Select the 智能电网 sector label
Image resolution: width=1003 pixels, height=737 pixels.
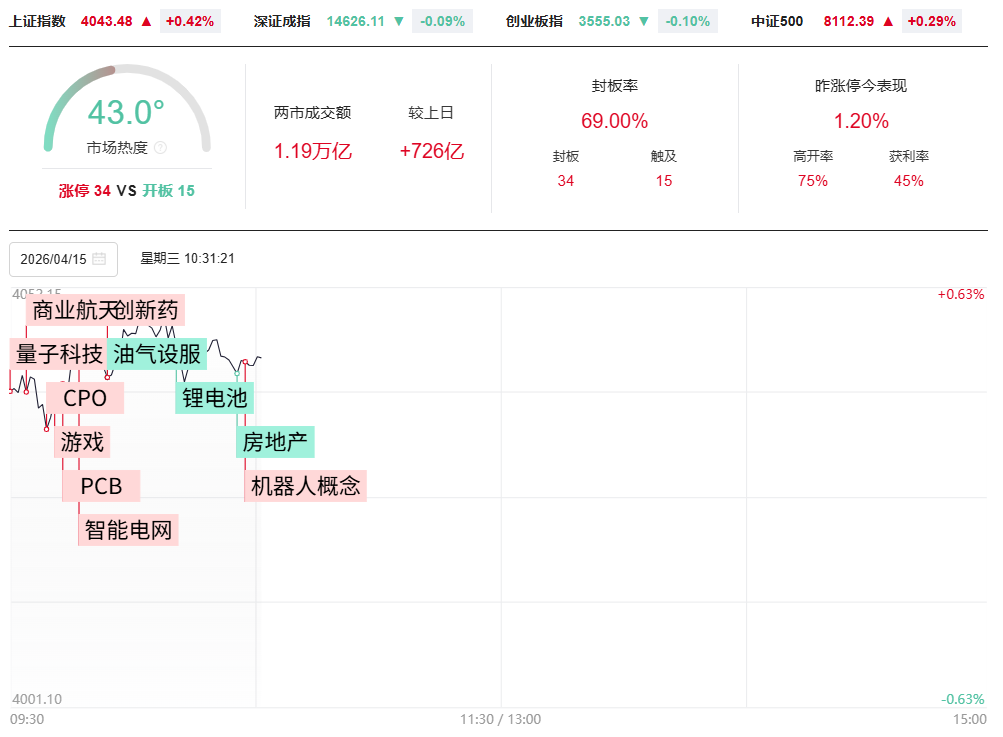coord(130,530)
